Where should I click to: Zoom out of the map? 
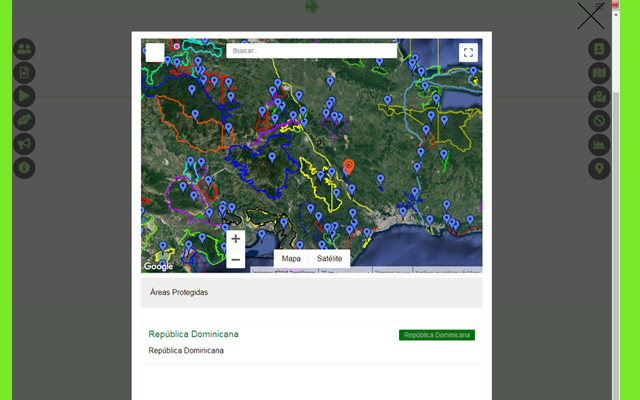[235, 260]
